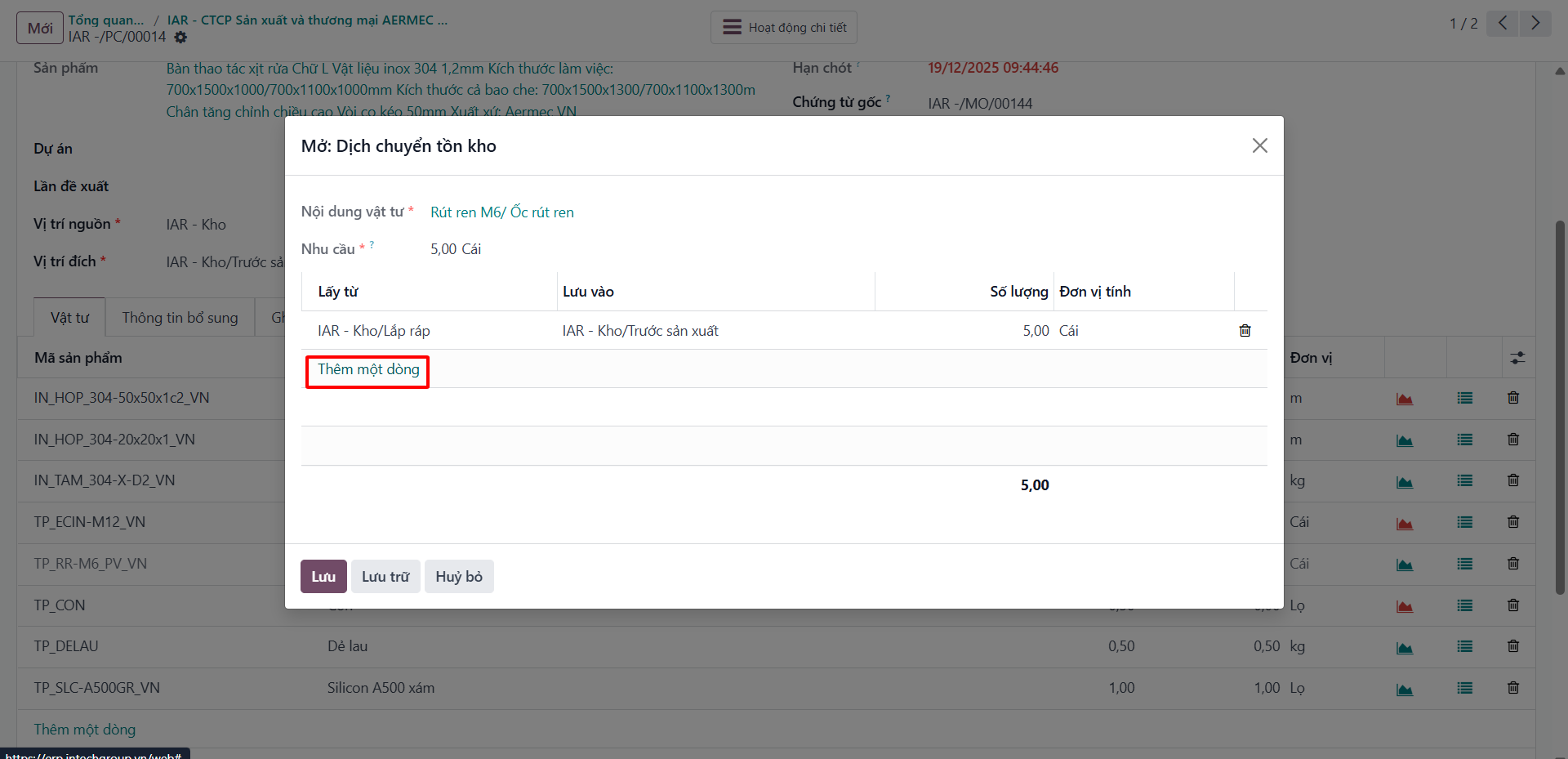Viewport: 1568px width, 759px height.
Task: Switch to the Vật tư tab
Action: click(x=69, y=318)
